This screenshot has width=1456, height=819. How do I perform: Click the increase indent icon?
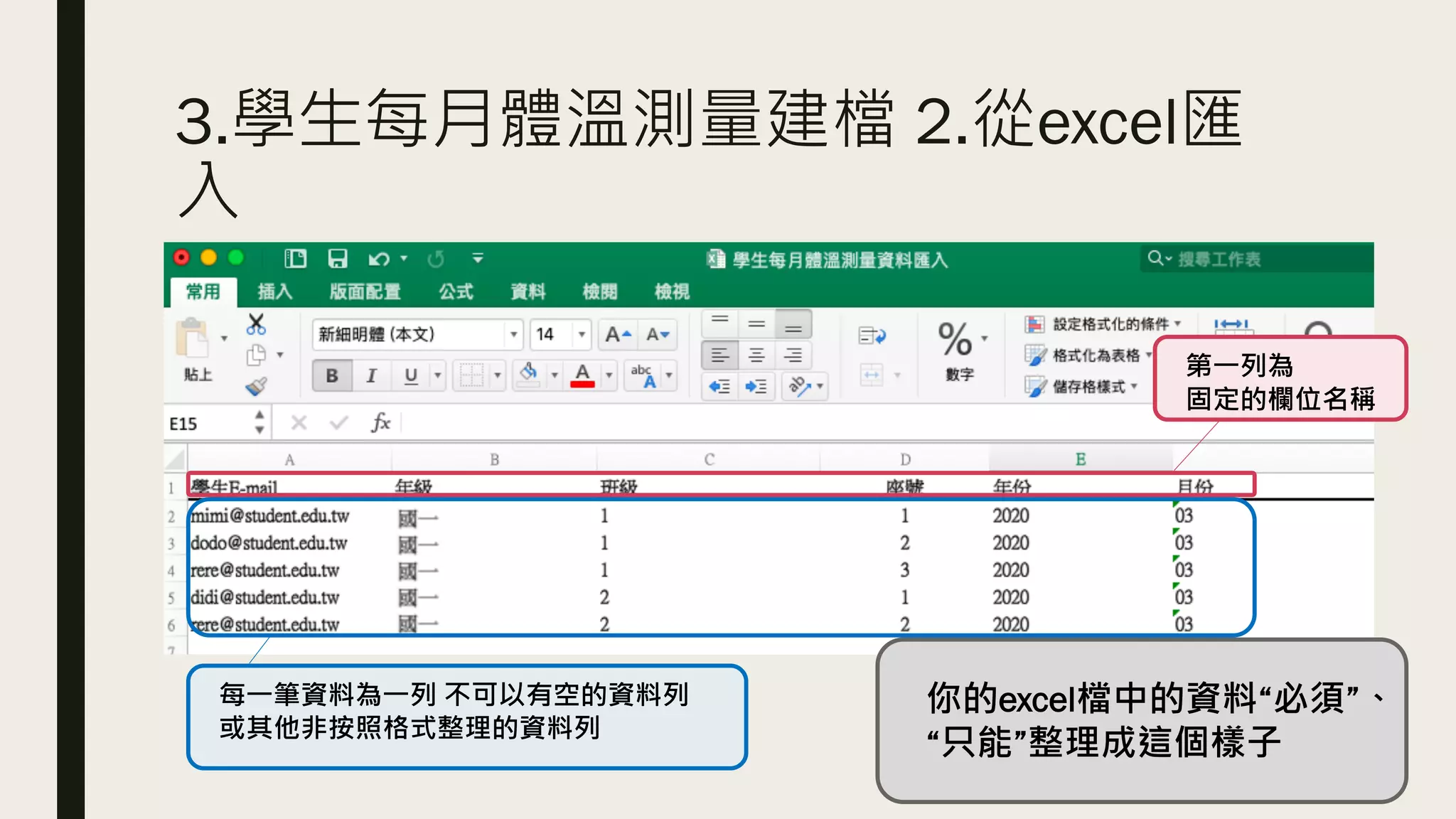tap(756, 386)
